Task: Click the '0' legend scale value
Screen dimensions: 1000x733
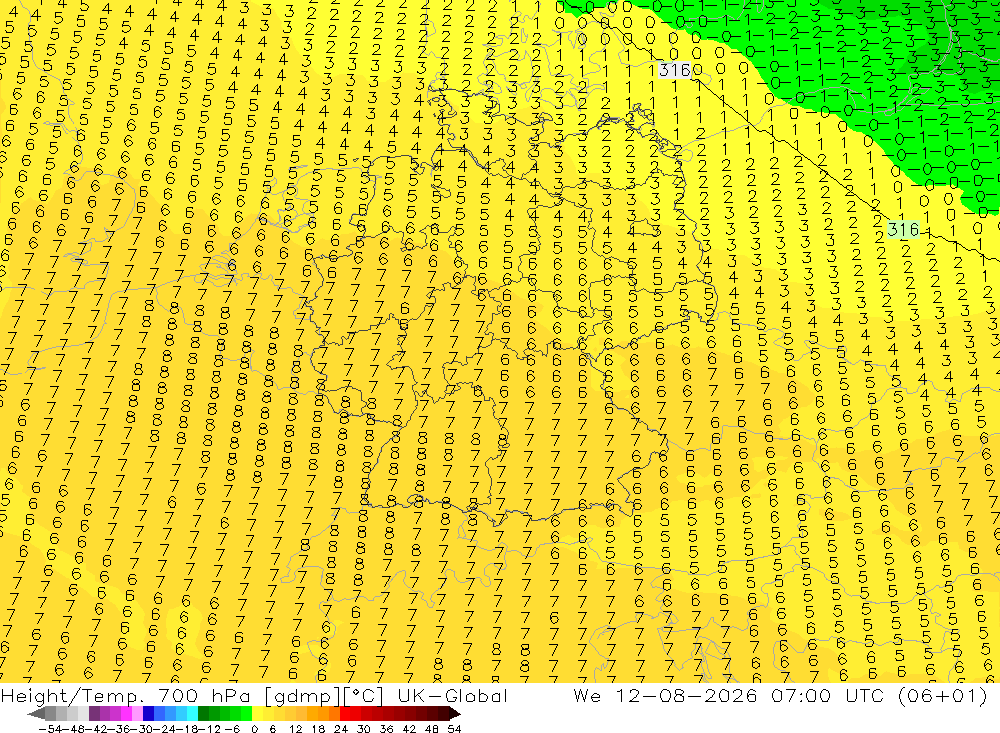Action: click(254, 729)
